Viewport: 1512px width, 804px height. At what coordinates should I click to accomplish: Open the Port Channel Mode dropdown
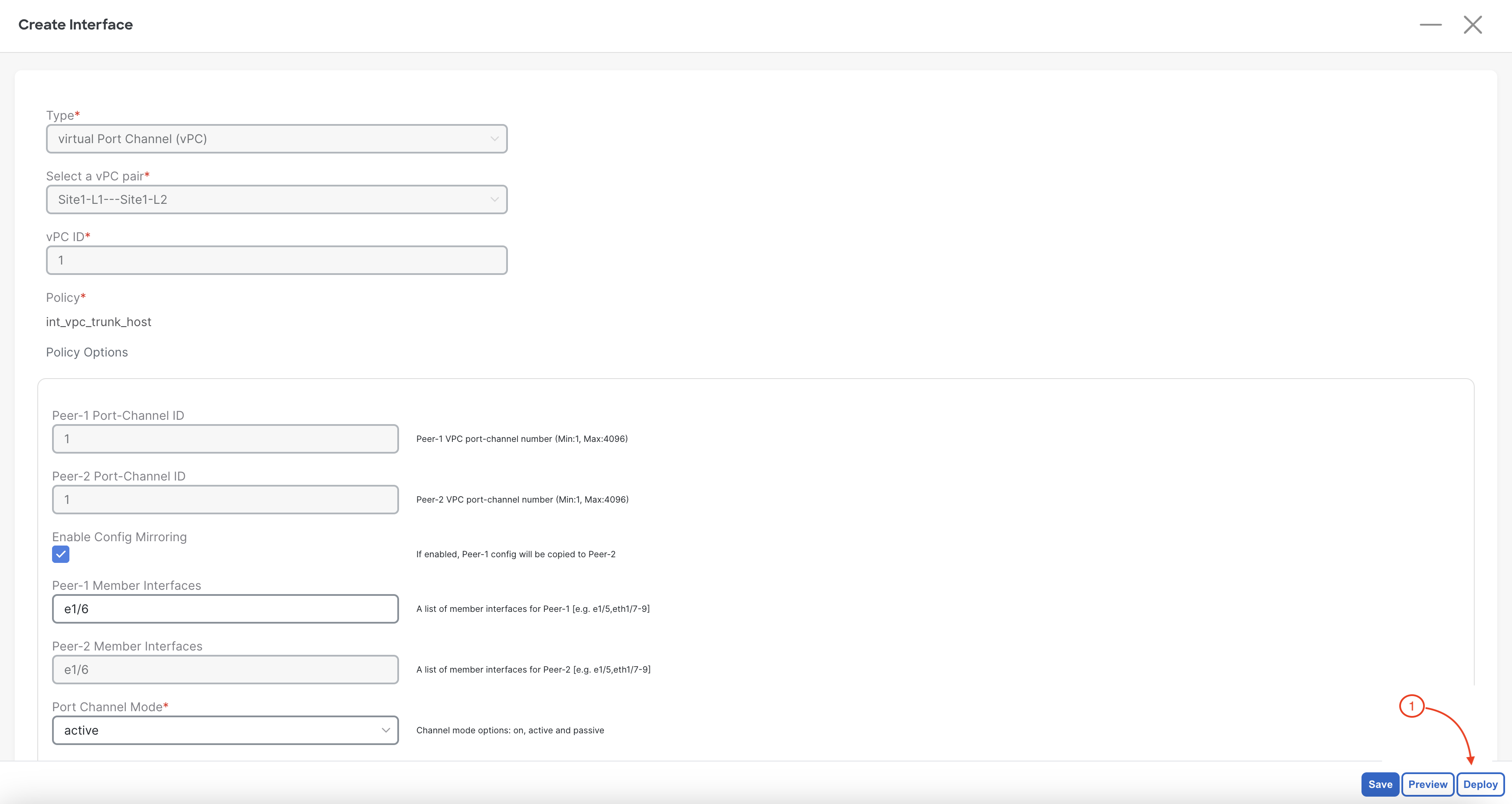(226, 730)
